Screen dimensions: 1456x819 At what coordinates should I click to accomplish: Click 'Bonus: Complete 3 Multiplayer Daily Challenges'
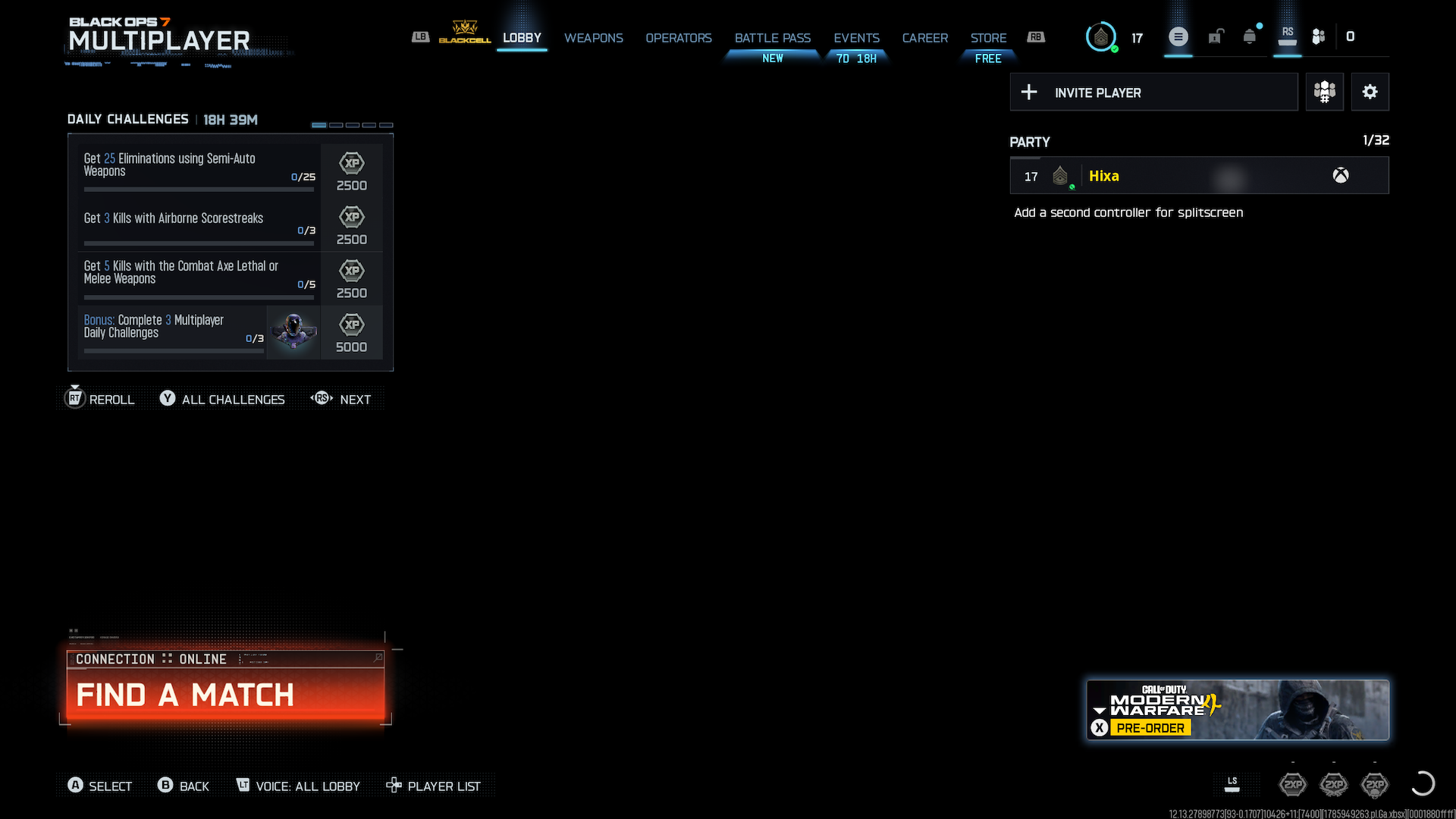click(x=154, y=326)
